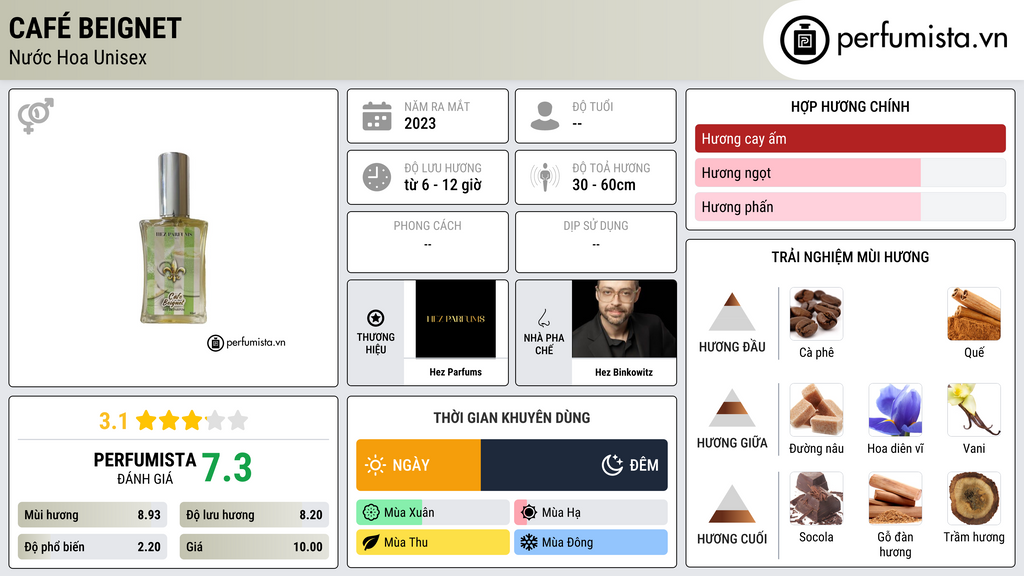Click the calendar icon for release year

click(x=377, y=116)
